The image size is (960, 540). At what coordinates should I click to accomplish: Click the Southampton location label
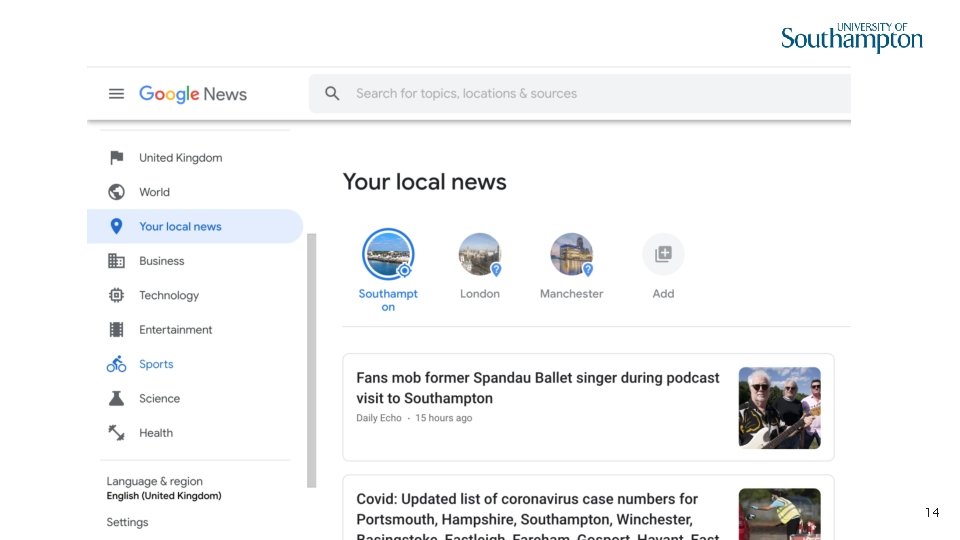tap(388, 300)
